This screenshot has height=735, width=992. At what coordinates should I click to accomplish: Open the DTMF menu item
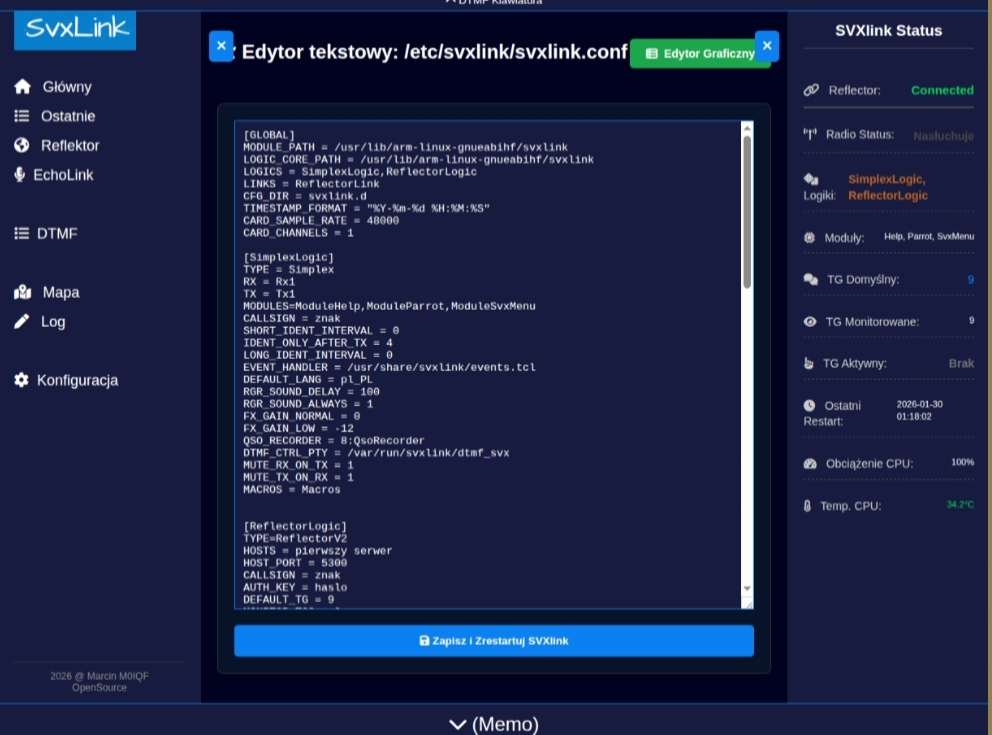[x=57, y=233]
